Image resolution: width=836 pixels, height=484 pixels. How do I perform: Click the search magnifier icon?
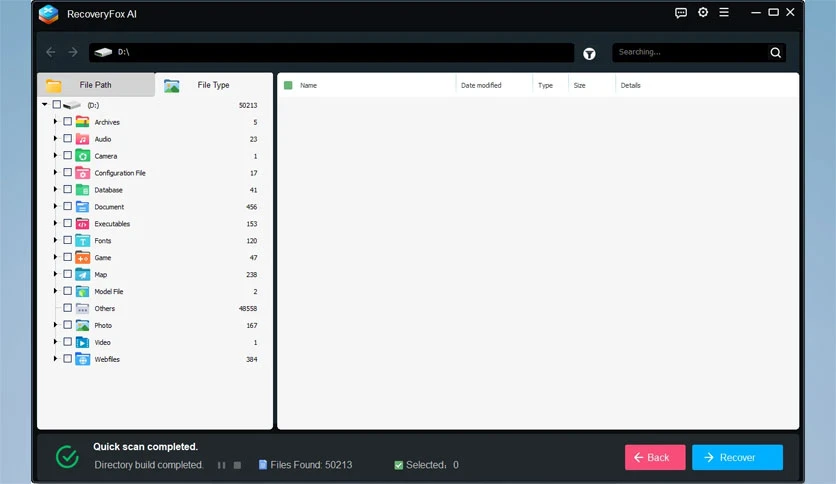pyautogui.click(x=775, y=52)
